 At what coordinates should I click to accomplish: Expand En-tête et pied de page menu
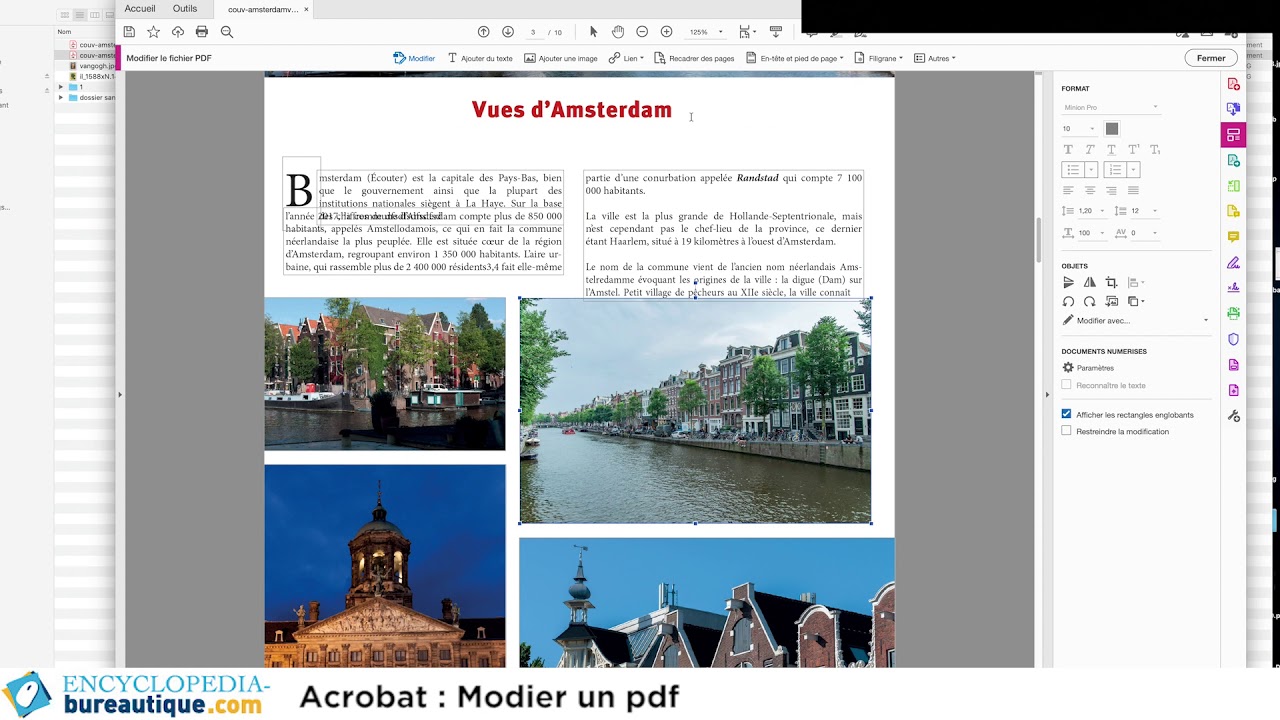pos(795,58)
